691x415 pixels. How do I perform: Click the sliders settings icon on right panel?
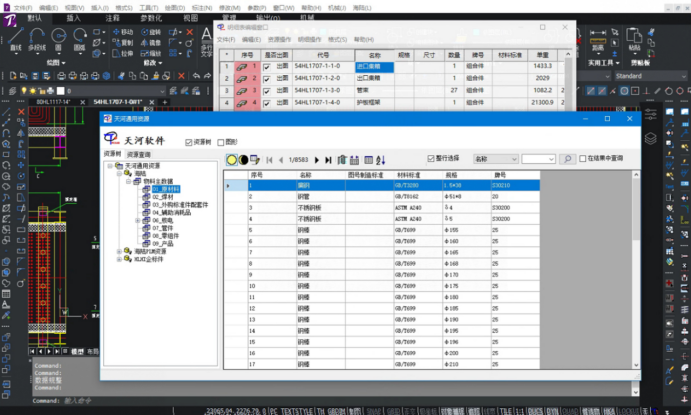[x=651, y=114]
